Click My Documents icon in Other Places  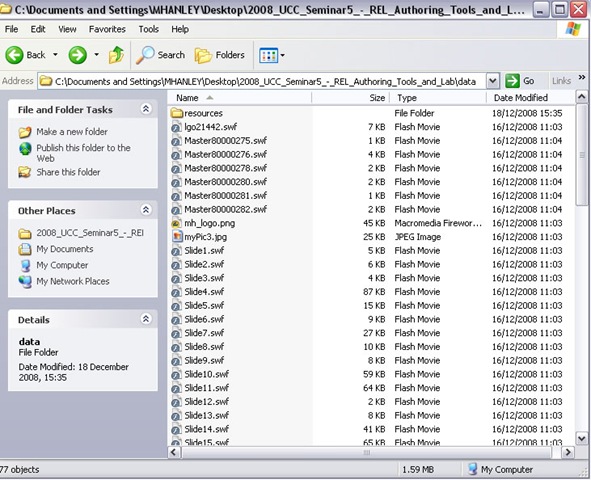point(25,249)
